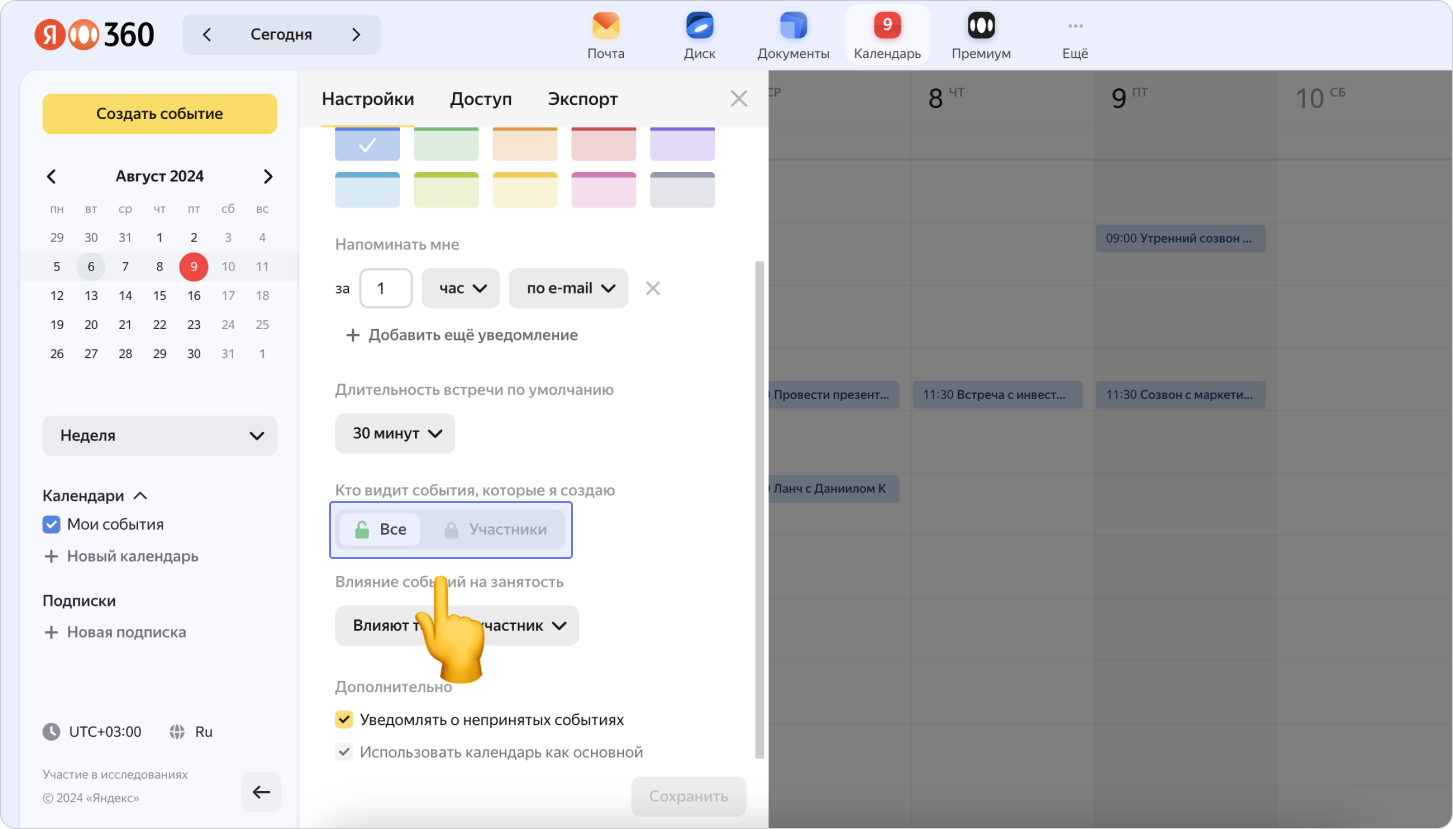Select Участники visibility option
Viewport: 1453px width, 829px height.
495,529
